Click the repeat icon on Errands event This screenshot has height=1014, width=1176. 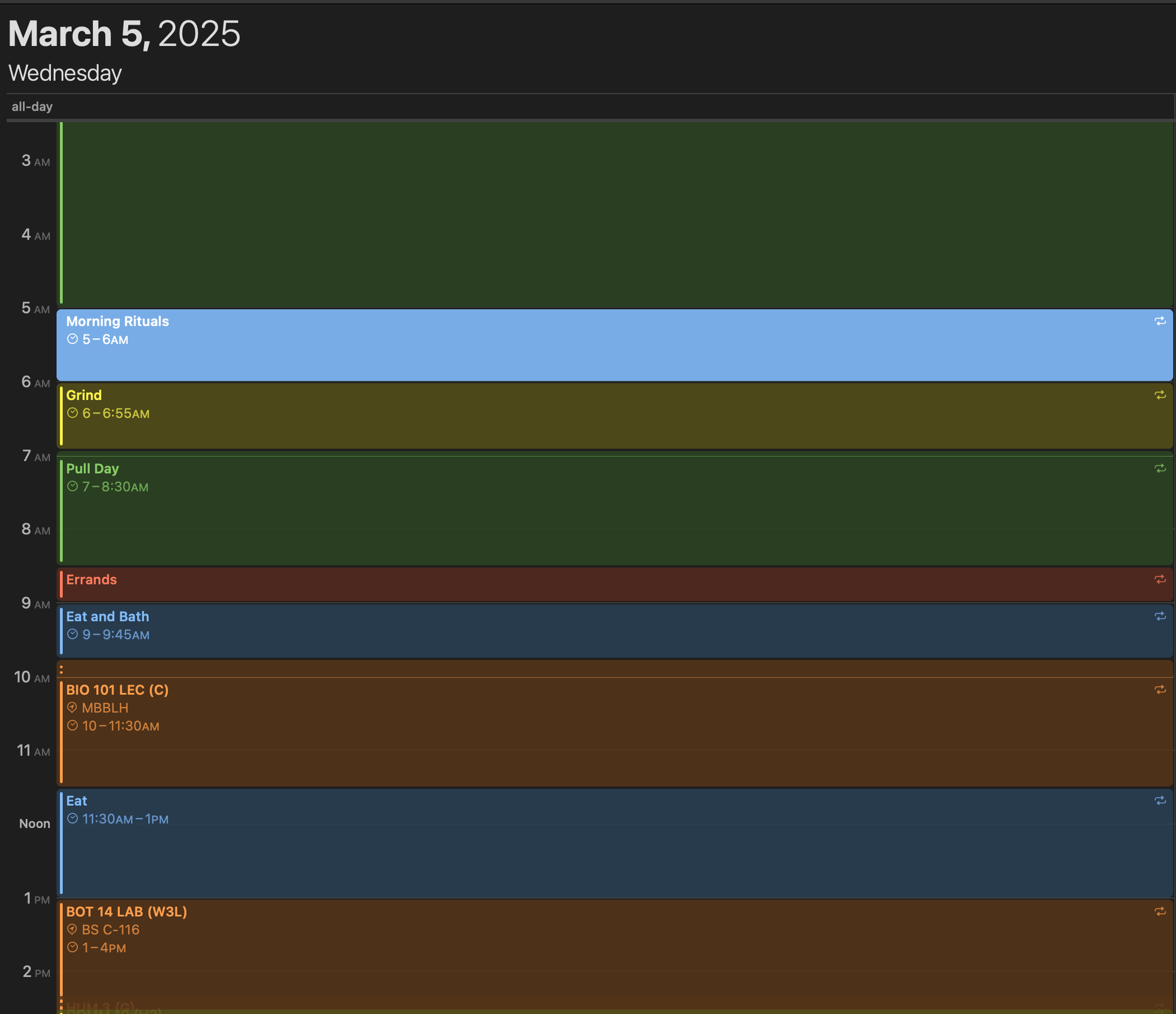tap(1160, 579)
